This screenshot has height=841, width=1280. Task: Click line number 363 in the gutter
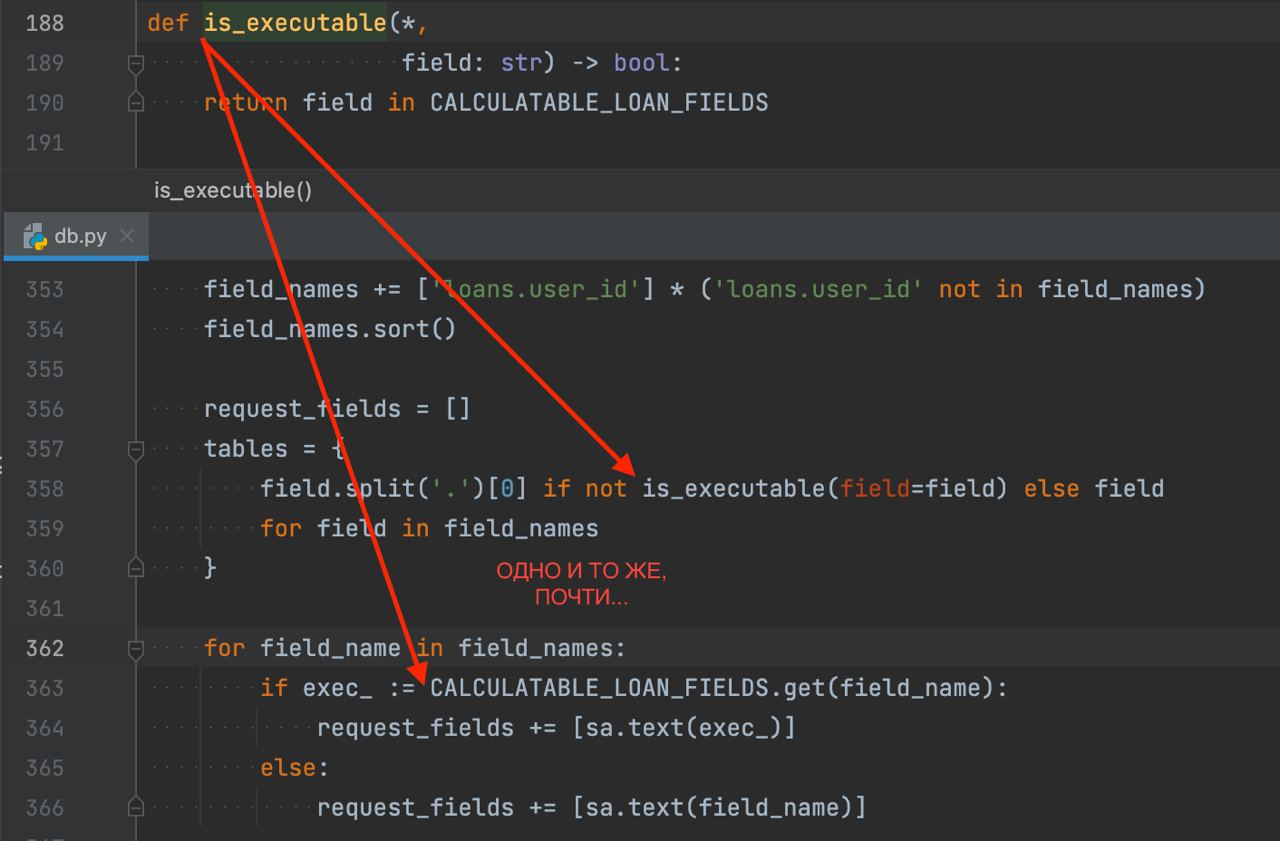tap(45, 688)
